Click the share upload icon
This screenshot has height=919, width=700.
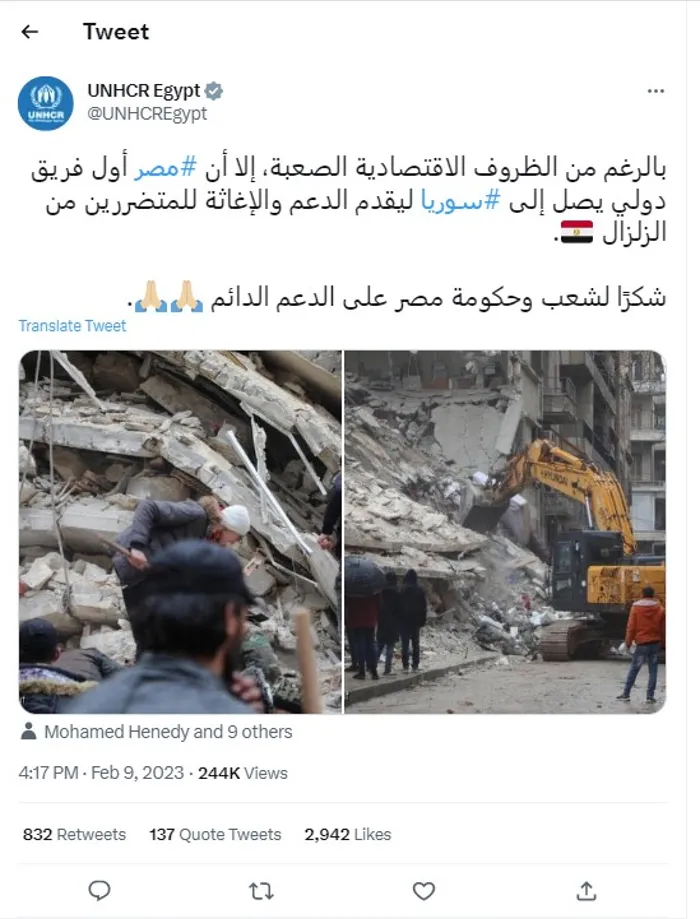click(586, 891)
